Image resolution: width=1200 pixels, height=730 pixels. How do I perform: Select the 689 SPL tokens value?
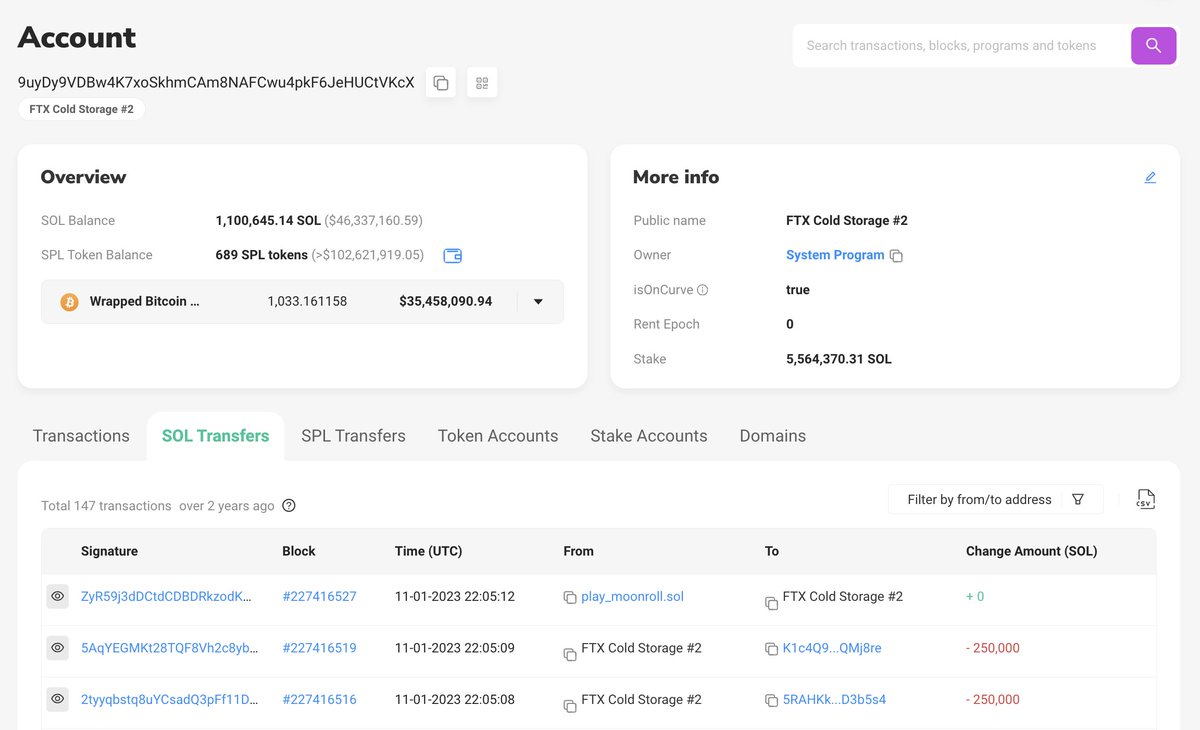coord(262,255)
